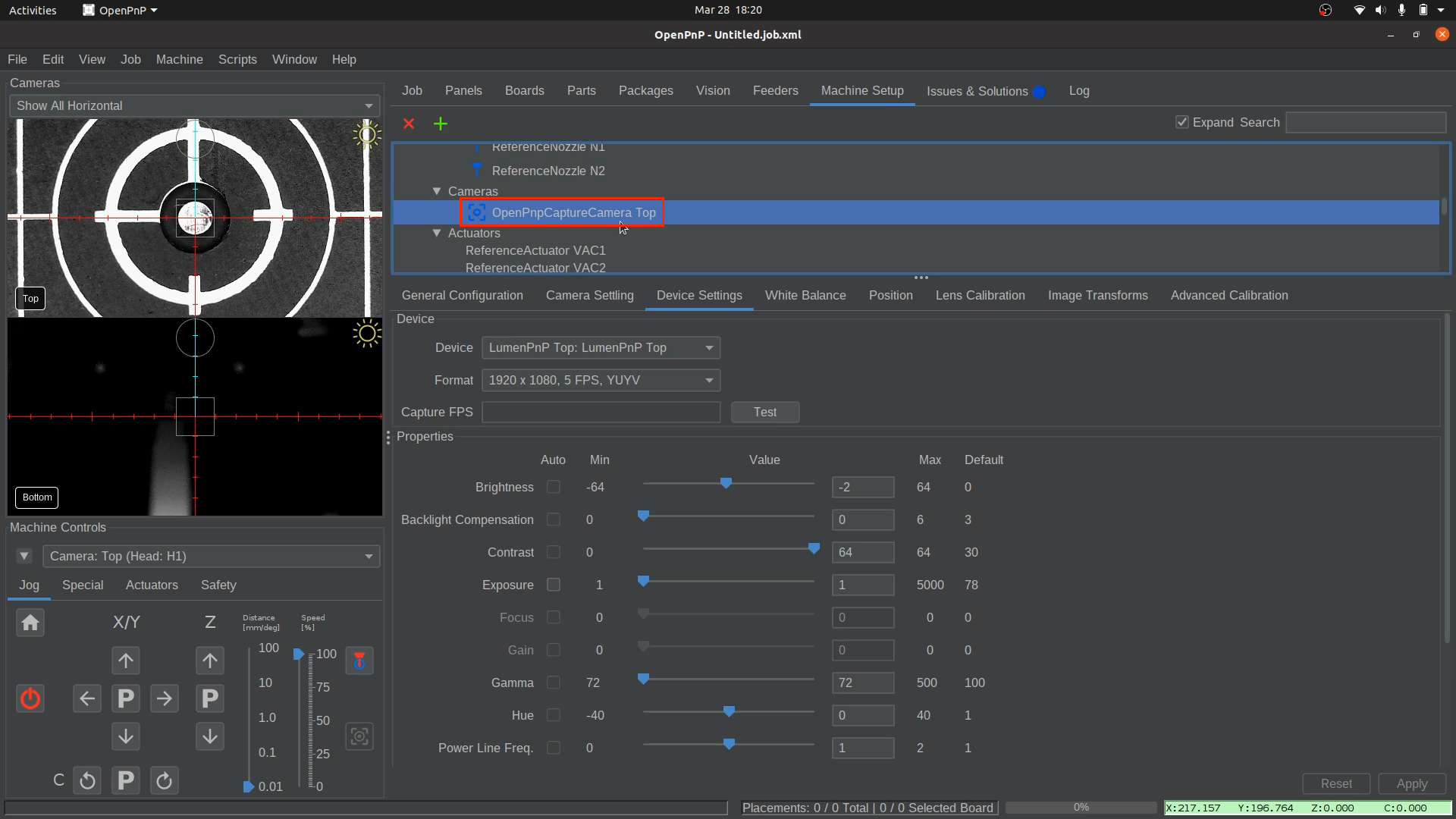The image size is (1456, 819).
Task: Enable Auto checkbox for Brightness
Action: point(554,487)
